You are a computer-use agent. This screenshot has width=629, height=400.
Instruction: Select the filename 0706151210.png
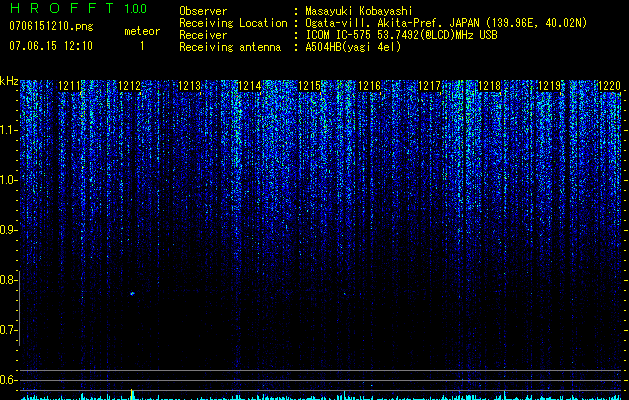pos(51,27)
